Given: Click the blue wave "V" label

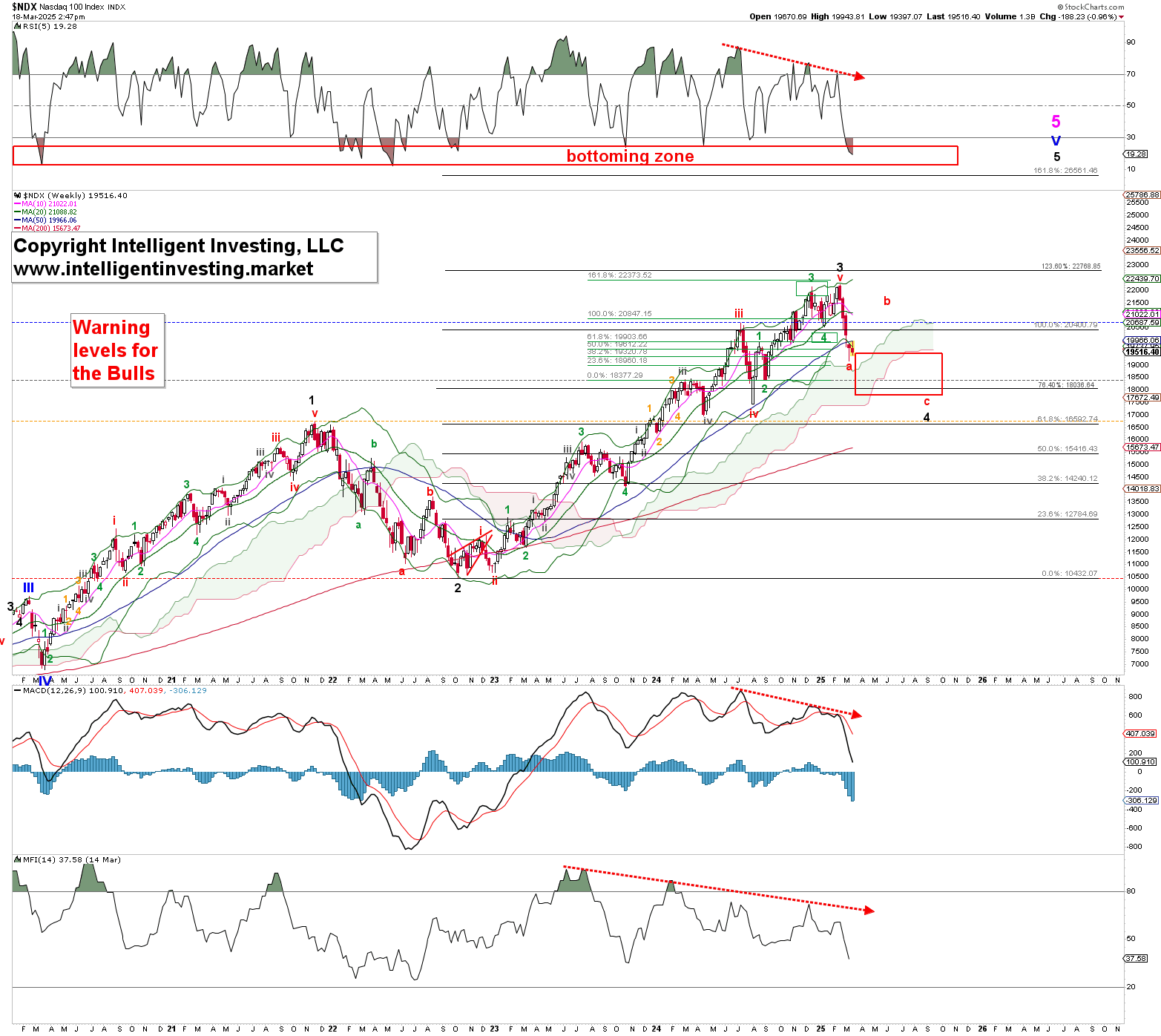Looking at the screenshot, I should [x=1056, y=141].
